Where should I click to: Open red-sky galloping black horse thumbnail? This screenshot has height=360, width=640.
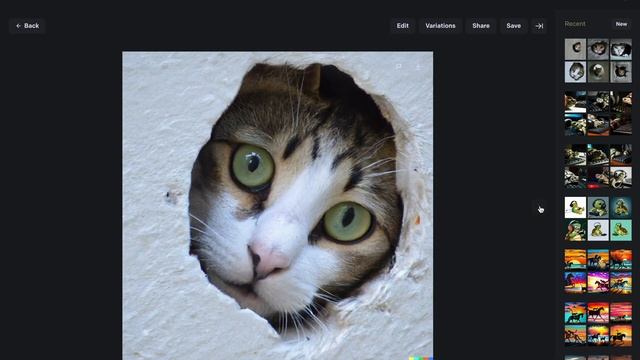click(598, 313)
